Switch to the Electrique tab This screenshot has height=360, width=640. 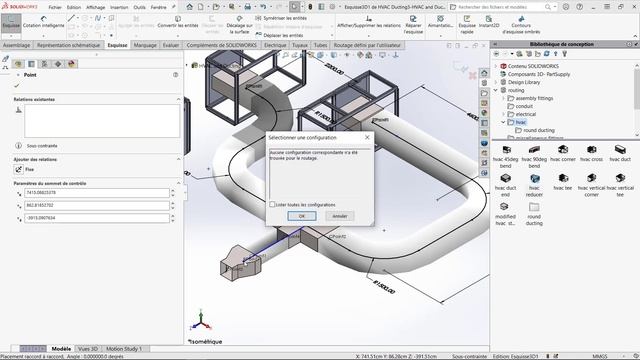(x=275, y=45)
